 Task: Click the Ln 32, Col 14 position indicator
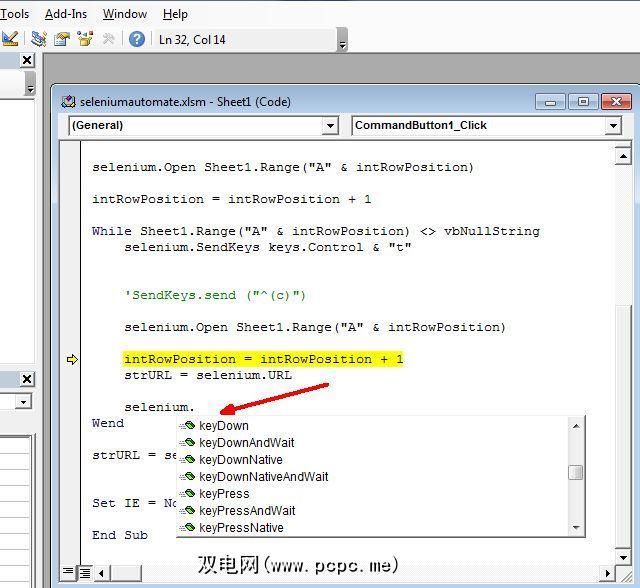(192, 40)
